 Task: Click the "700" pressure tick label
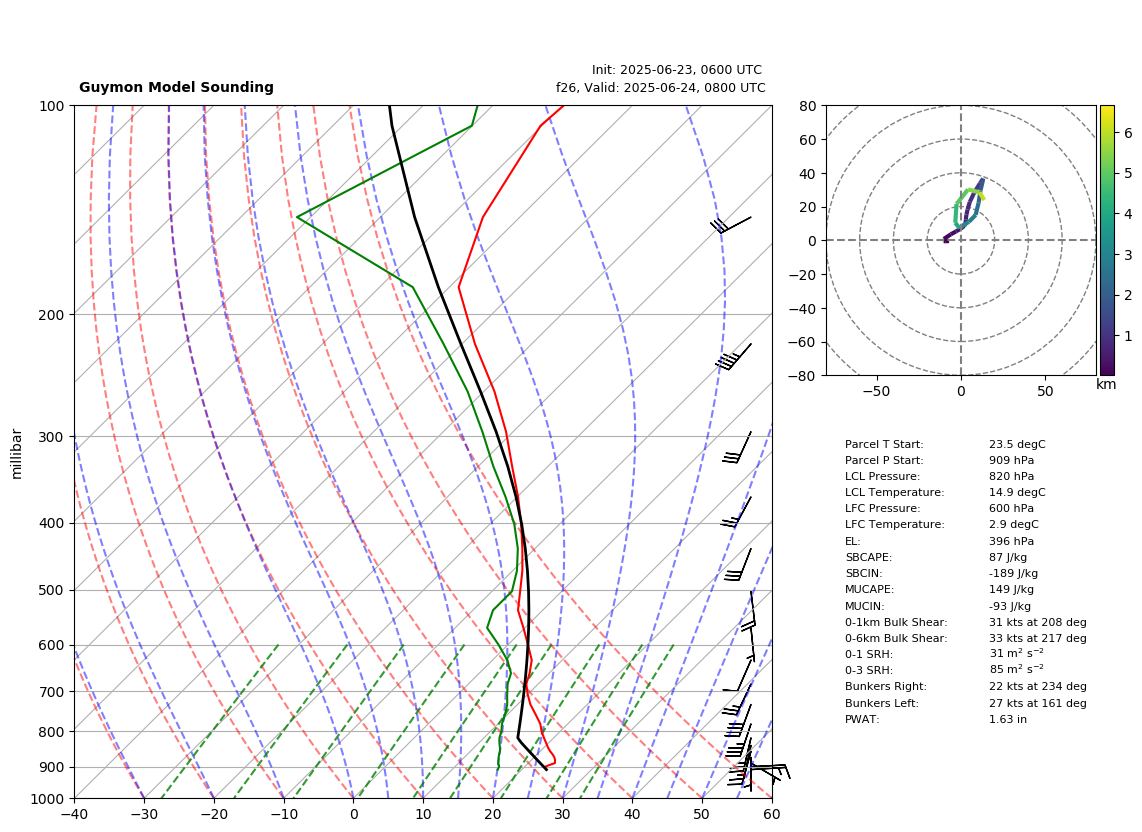point(54,691)
